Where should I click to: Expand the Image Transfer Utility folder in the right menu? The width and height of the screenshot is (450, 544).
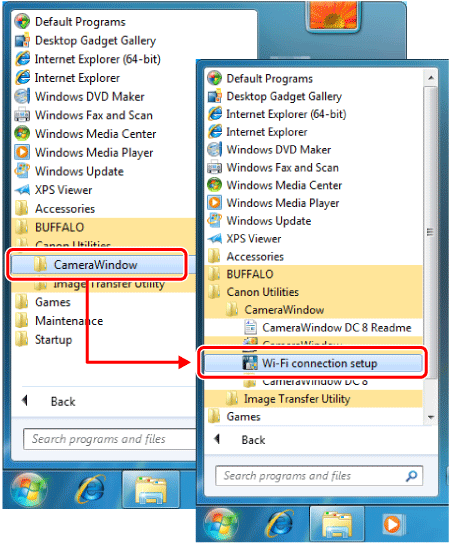pyautogui.click(x=288, y=399)
